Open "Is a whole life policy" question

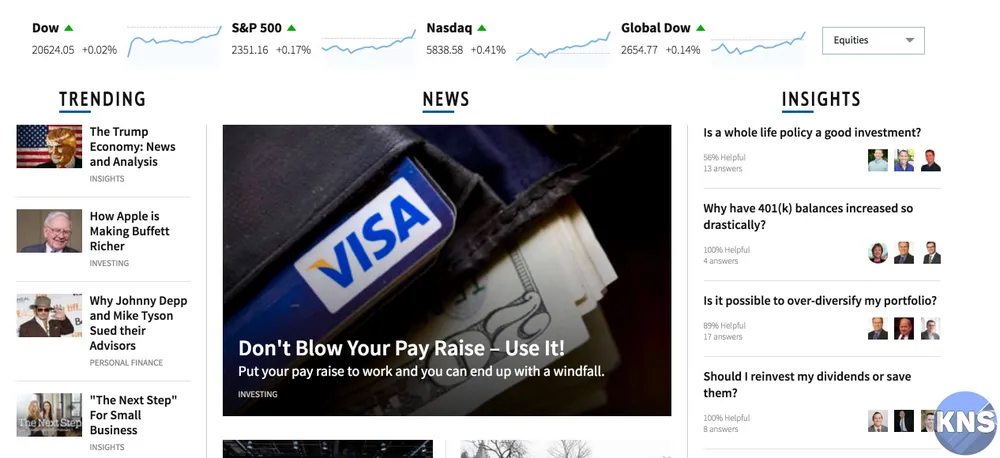tap(812, 133)
